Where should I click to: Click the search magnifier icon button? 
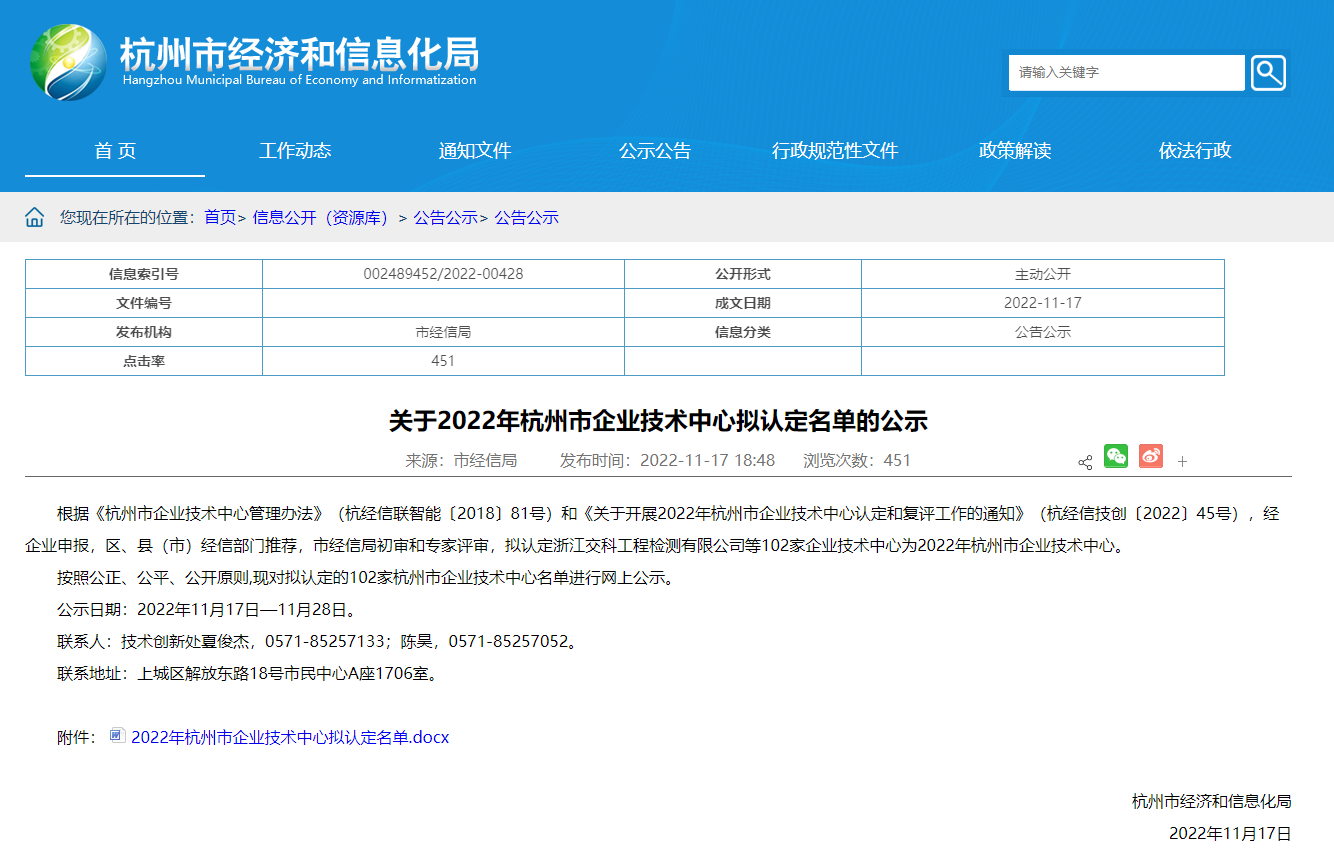1268,73
